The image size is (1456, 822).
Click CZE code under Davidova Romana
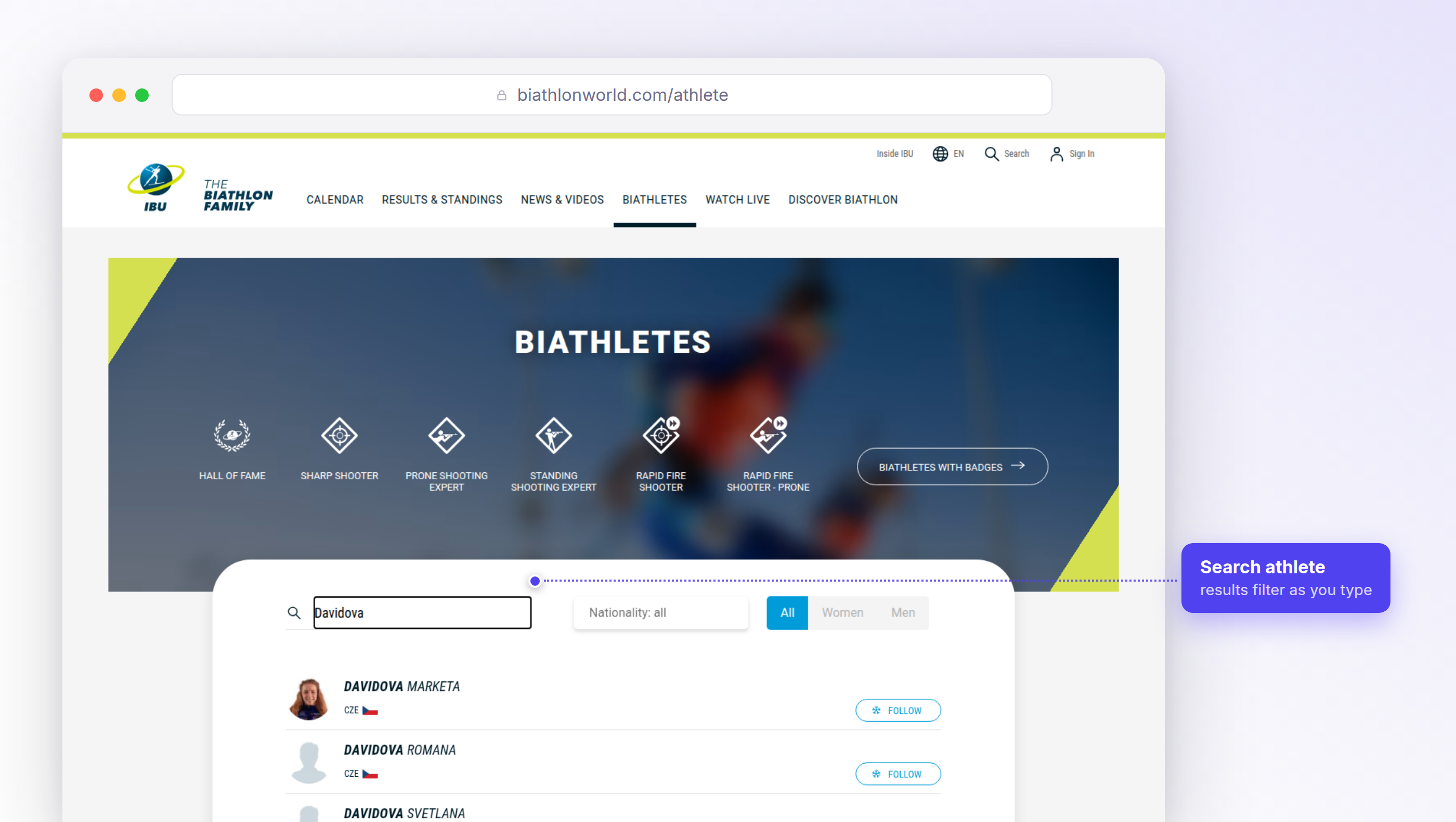[x=351, y=774]
